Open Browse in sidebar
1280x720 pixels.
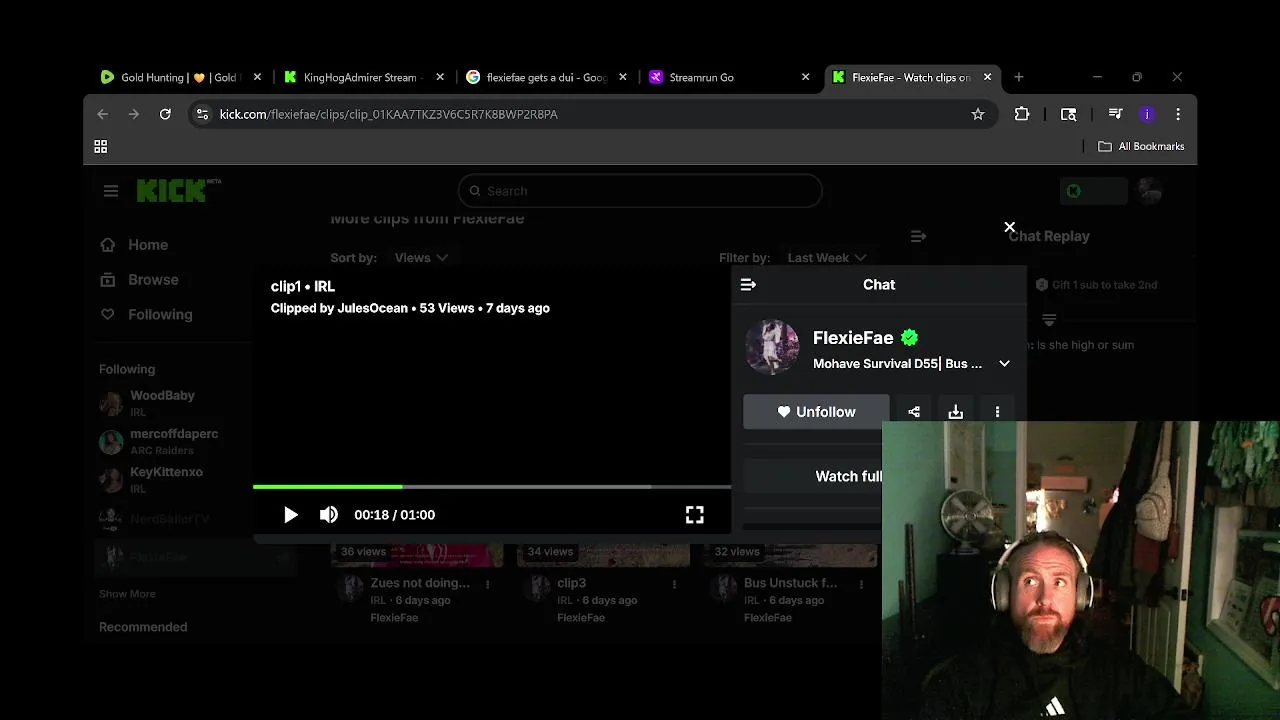click(x=140, y=280)
